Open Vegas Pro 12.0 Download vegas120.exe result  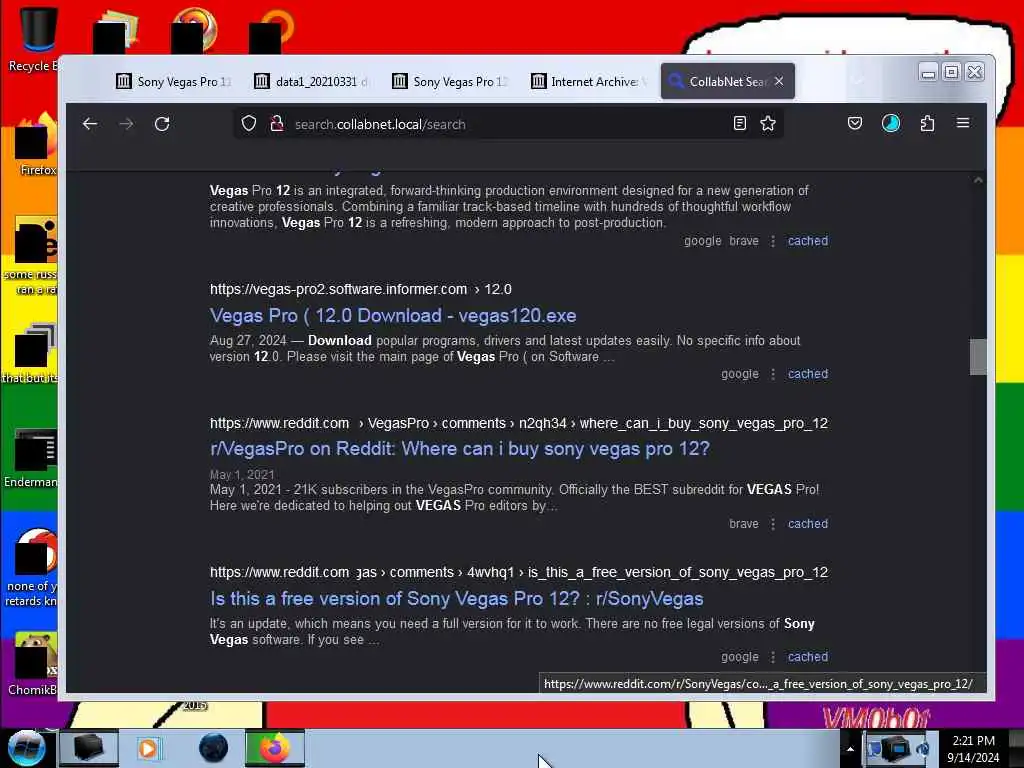click(393, 315)
